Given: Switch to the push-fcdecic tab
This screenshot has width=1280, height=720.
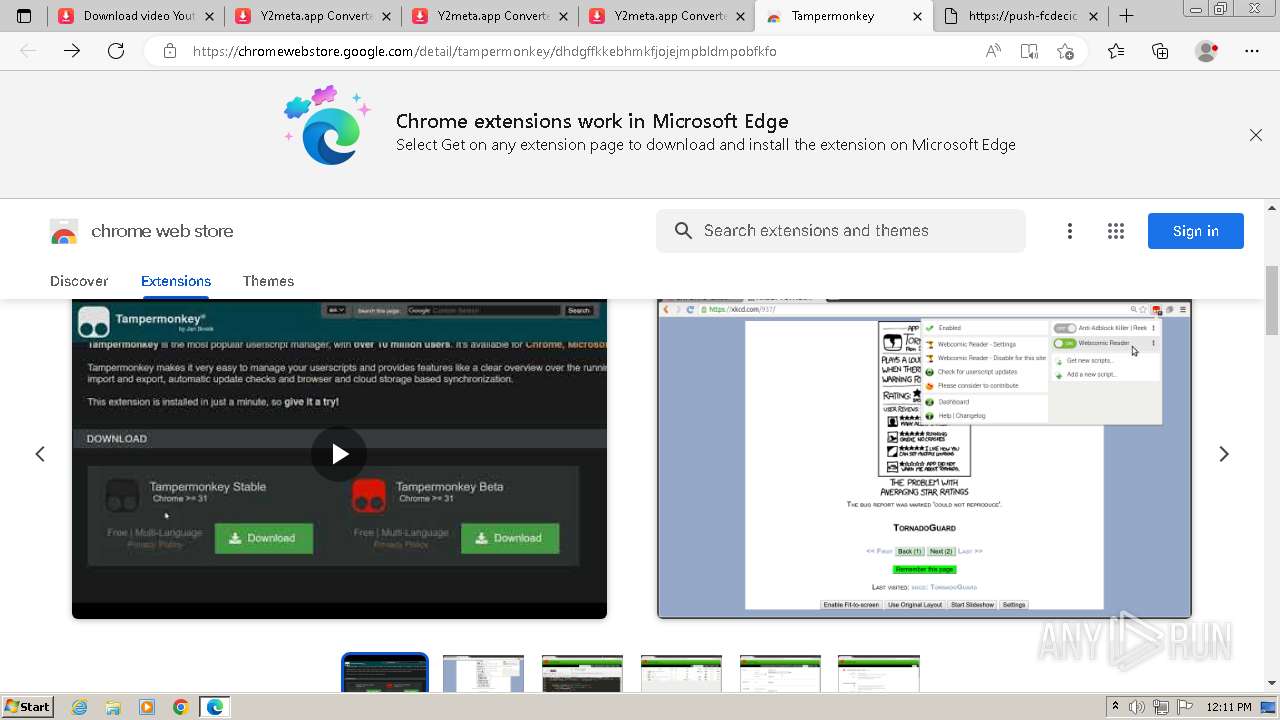Looking at the screenshot, I should pyautogui.click(x=1020, y=16).
